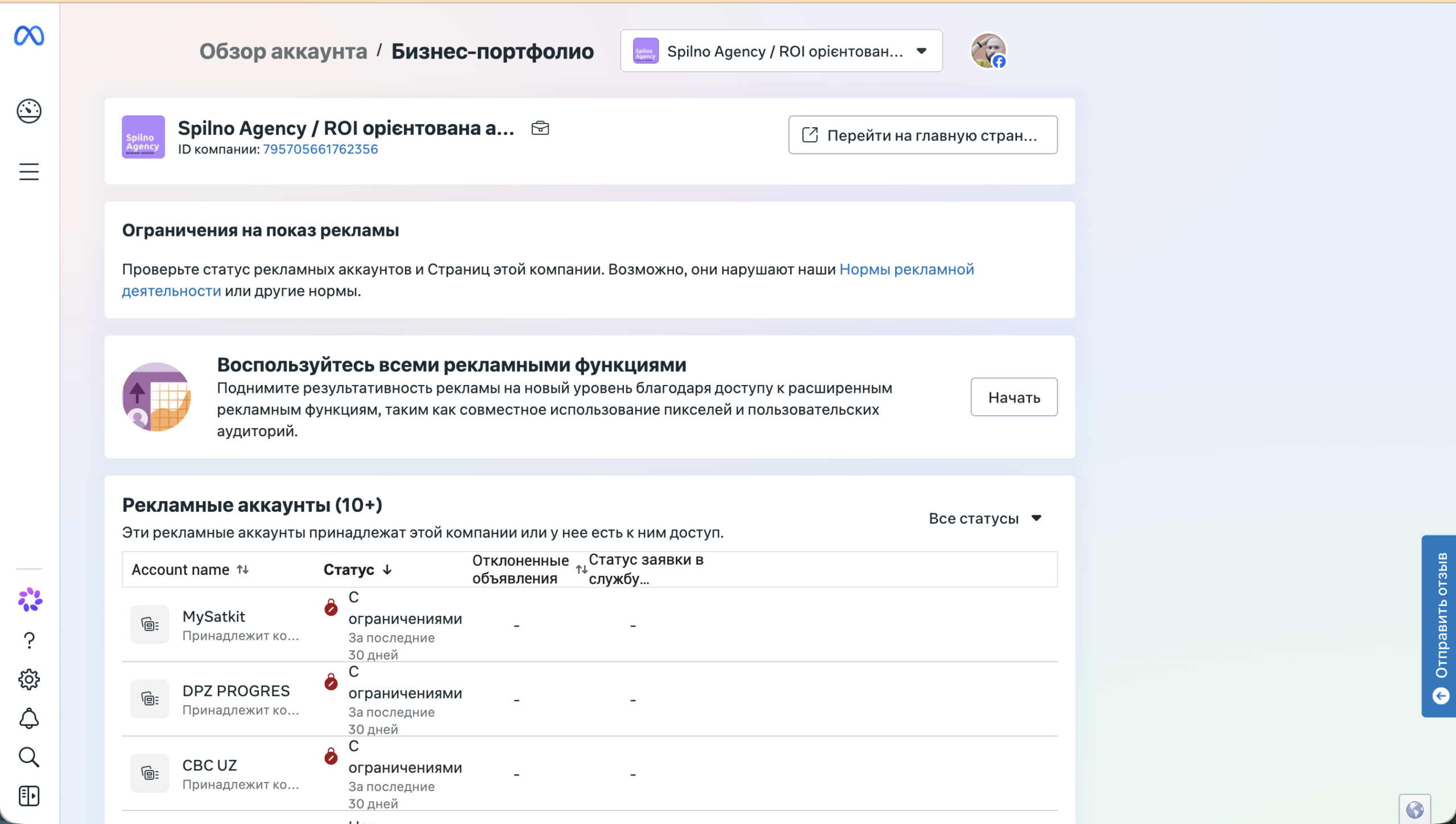This screenshot has height=824, width=1456.
Task: Click the briefcase icon next to company name
Action: 540,129
